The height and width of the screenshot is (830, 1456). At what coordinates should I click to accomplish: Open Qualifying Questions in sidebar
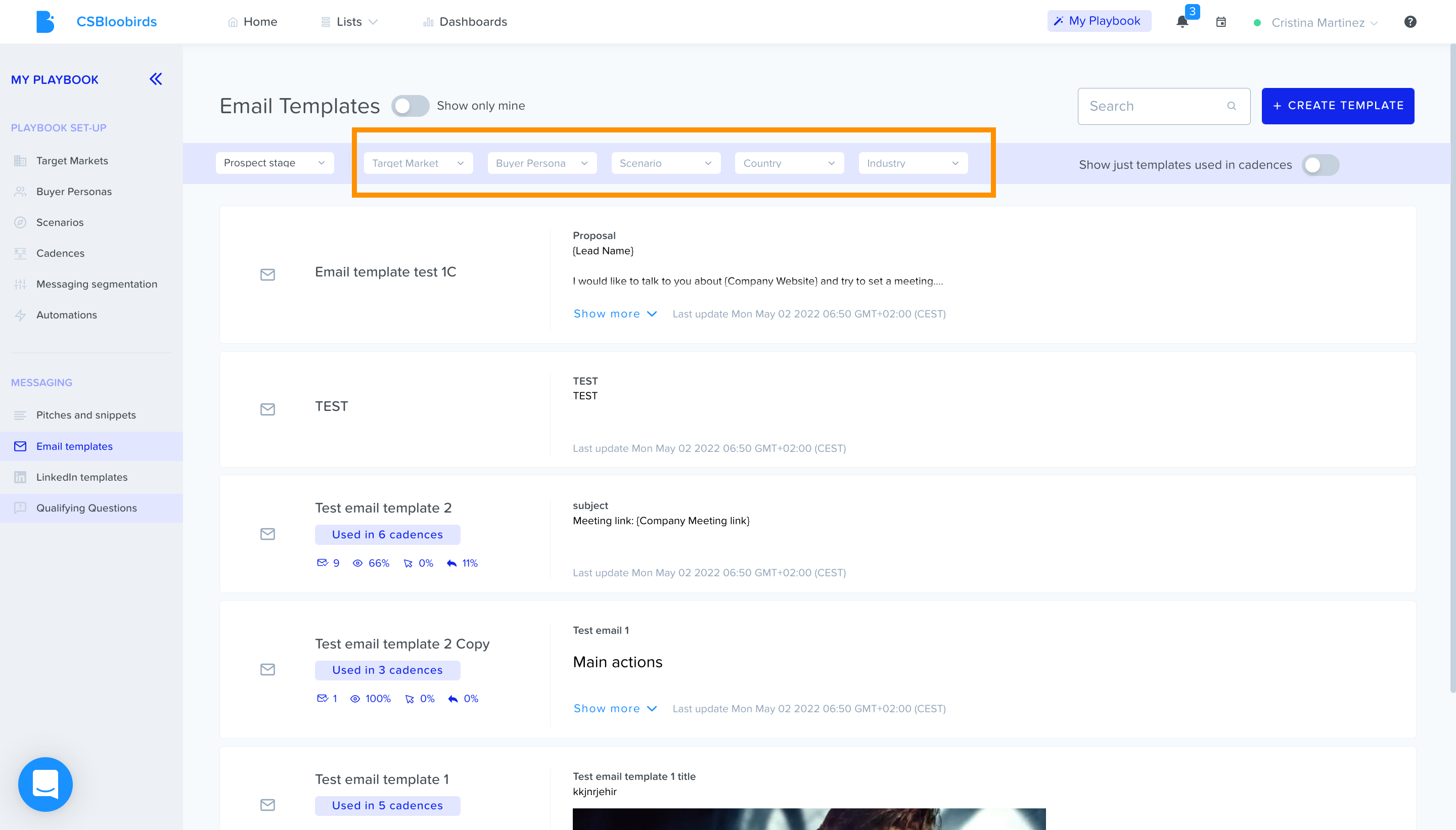point(91,508)
